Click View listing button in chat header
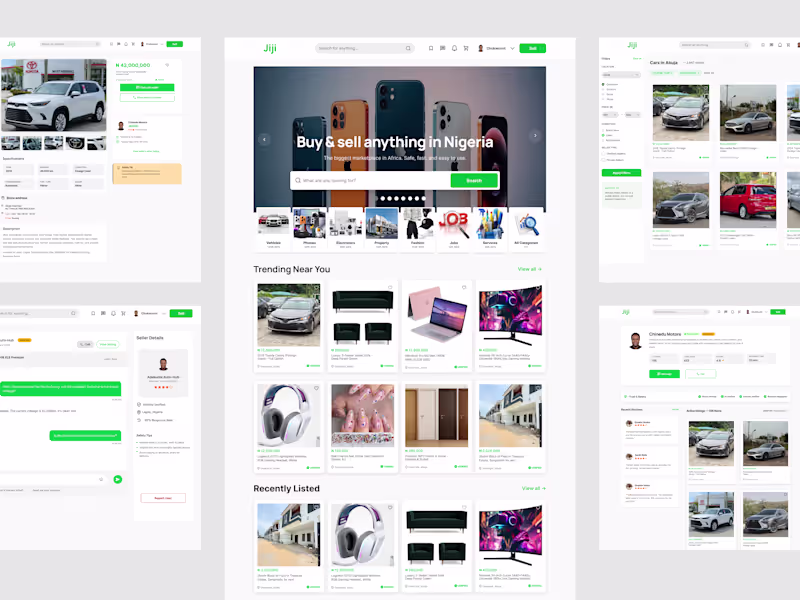The image size is (800, 600). point(108,344)
